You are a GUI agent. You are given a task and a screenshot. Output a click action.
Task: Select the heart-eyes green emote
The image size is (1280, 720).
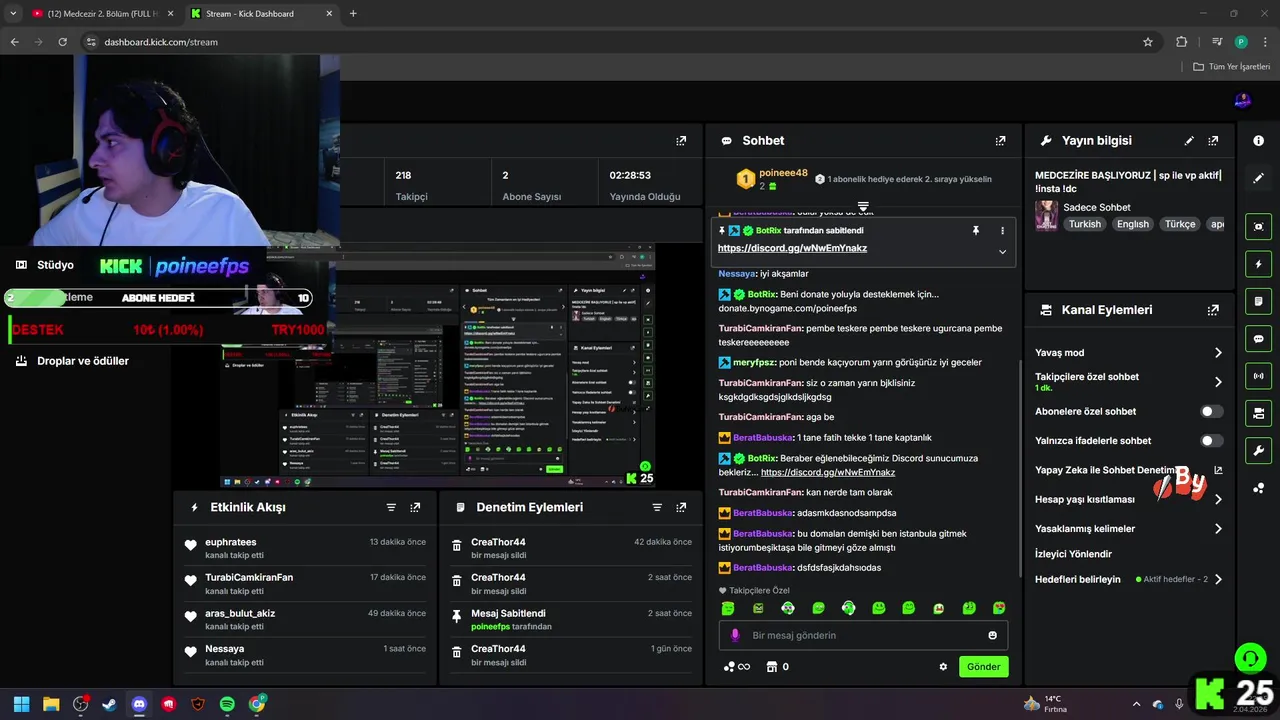pyautogui.click(x=999, y=608)
